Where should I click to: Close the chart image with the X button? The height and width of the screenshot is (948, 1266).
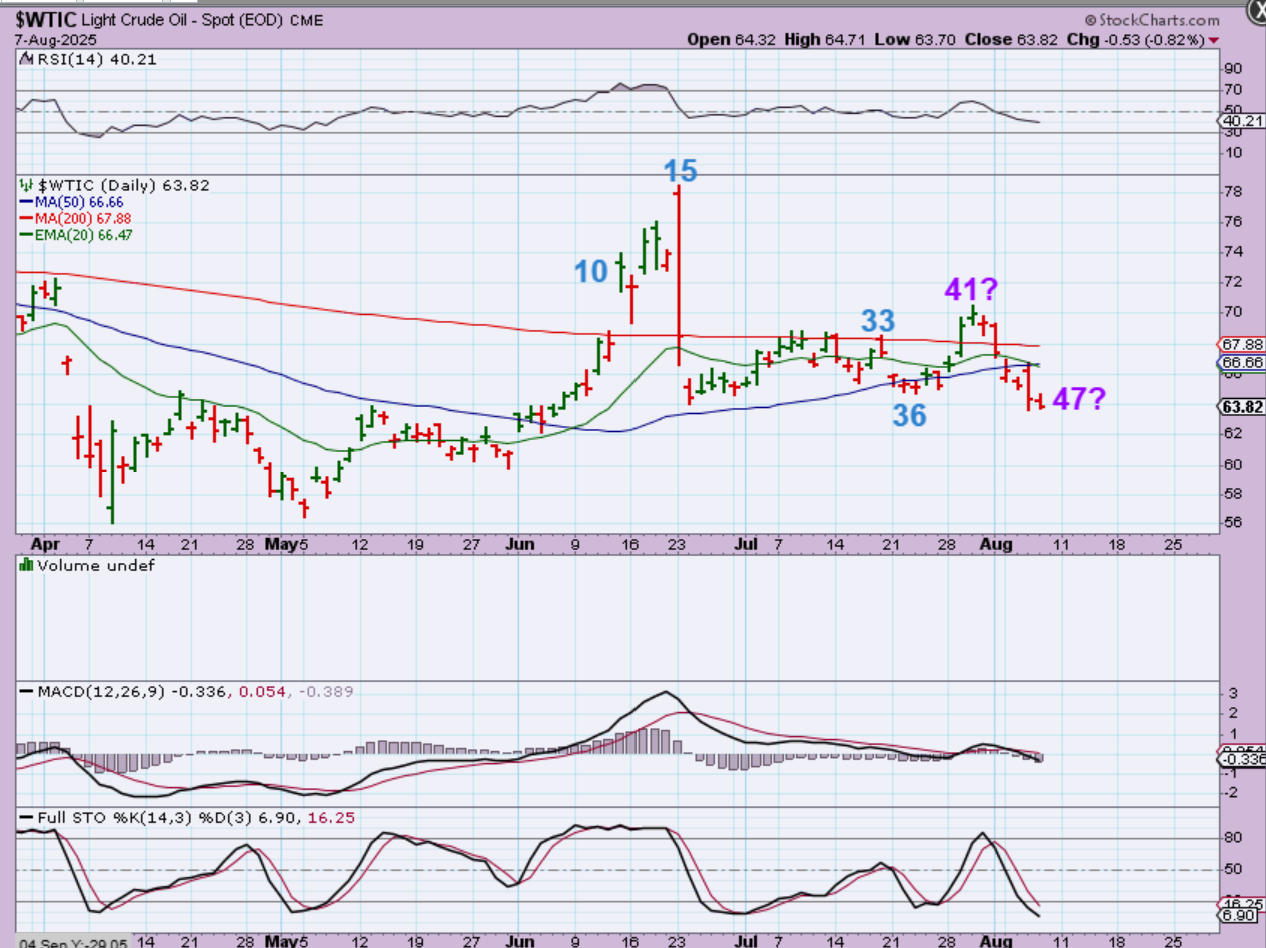pyautogui.click(x=1256, y=10)
